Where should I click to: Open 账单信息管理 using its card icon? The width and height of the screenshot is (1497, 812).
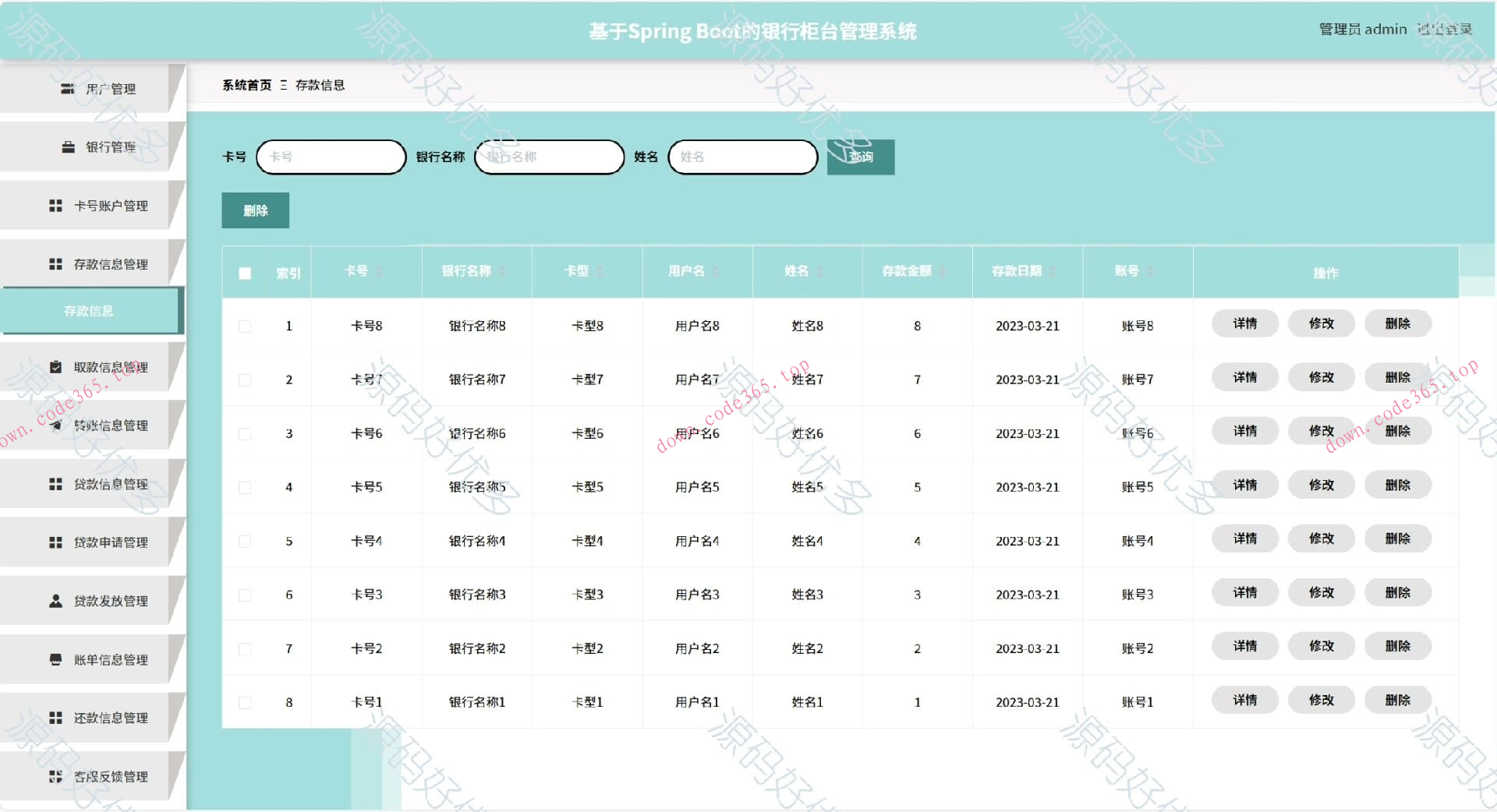point(55,658)
